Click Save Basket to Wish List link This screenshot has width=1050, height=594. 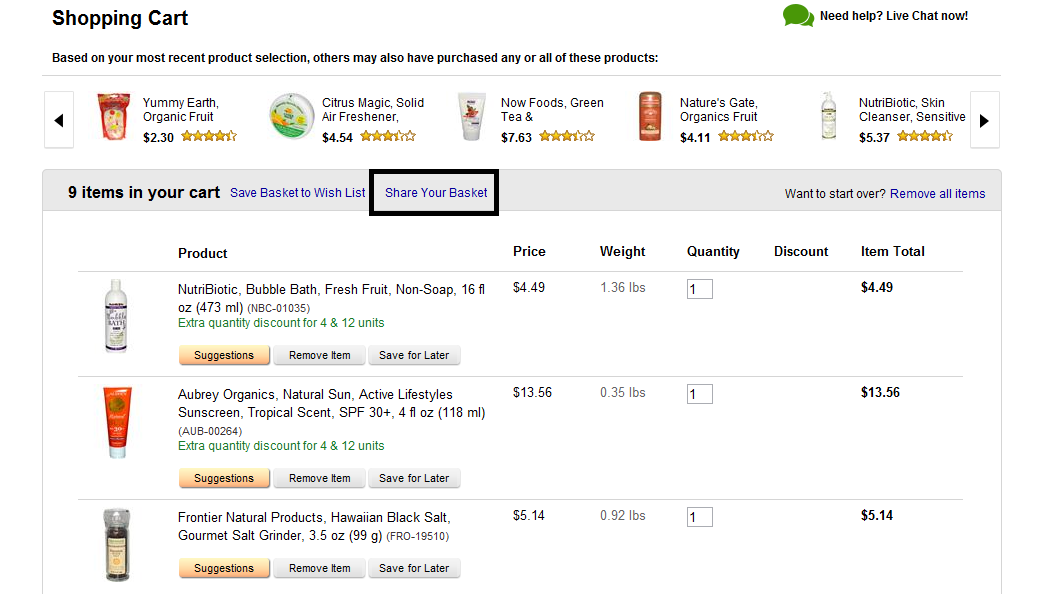pos(298,193)
